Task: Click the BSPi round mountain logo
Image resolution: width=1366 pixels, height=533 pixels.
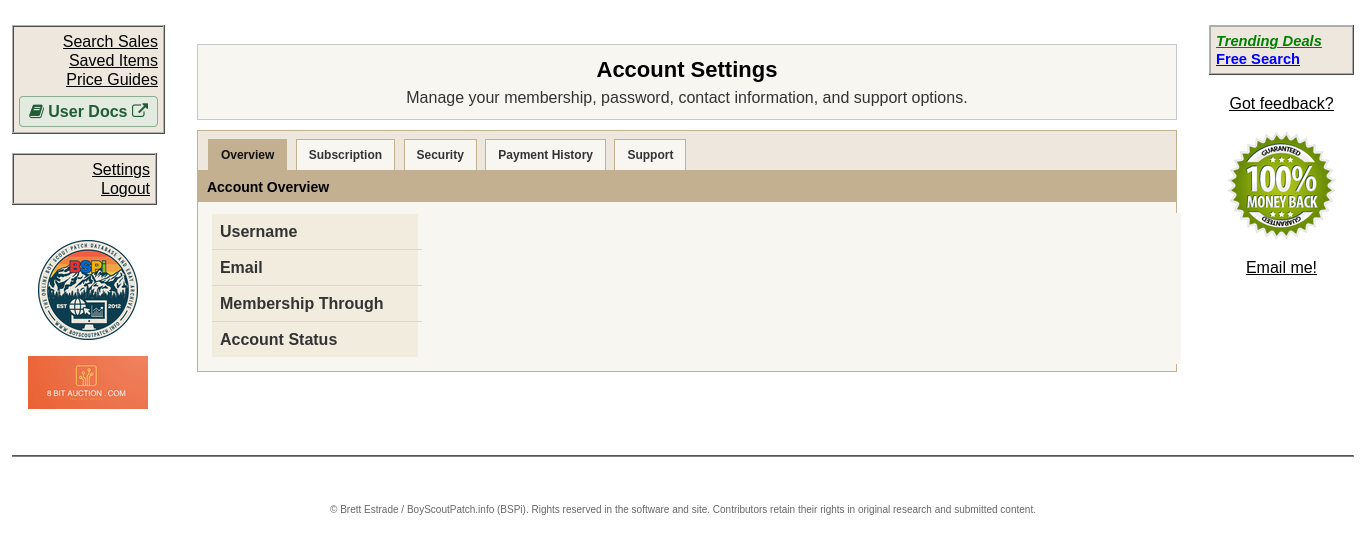Action: coord(88,290)
